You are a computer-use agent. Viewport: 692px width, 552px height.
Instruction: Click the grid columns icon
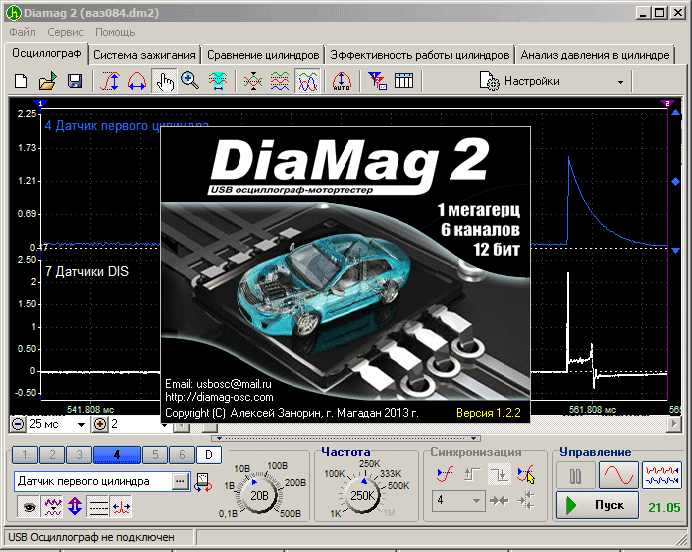pos(404,81)
